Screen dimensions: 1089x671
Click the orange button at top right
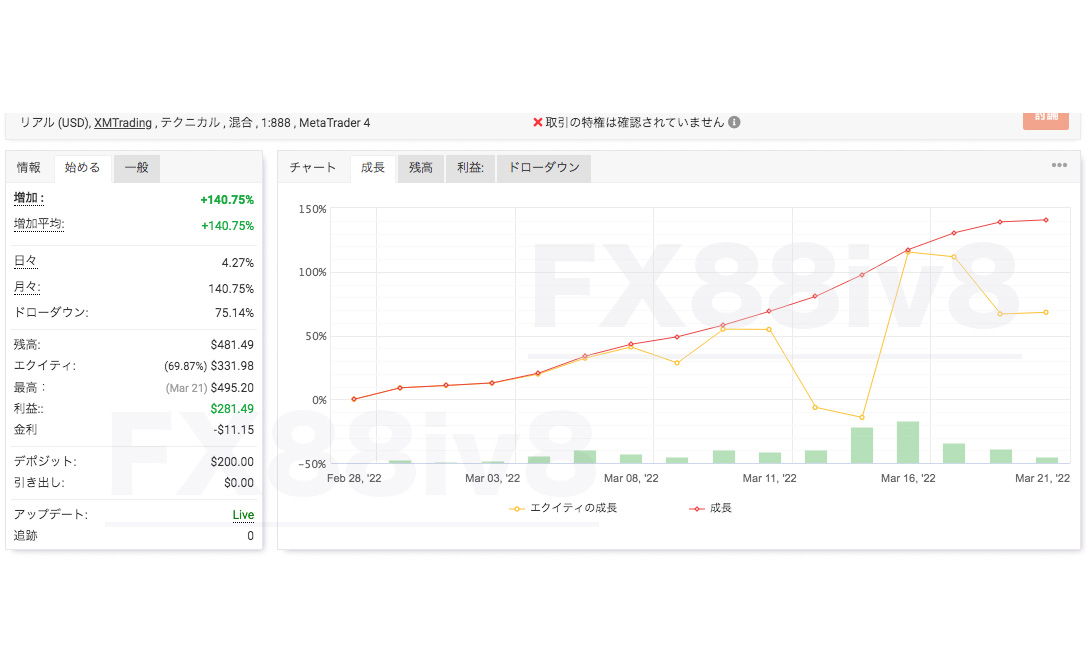click(x=1046, y=119)
